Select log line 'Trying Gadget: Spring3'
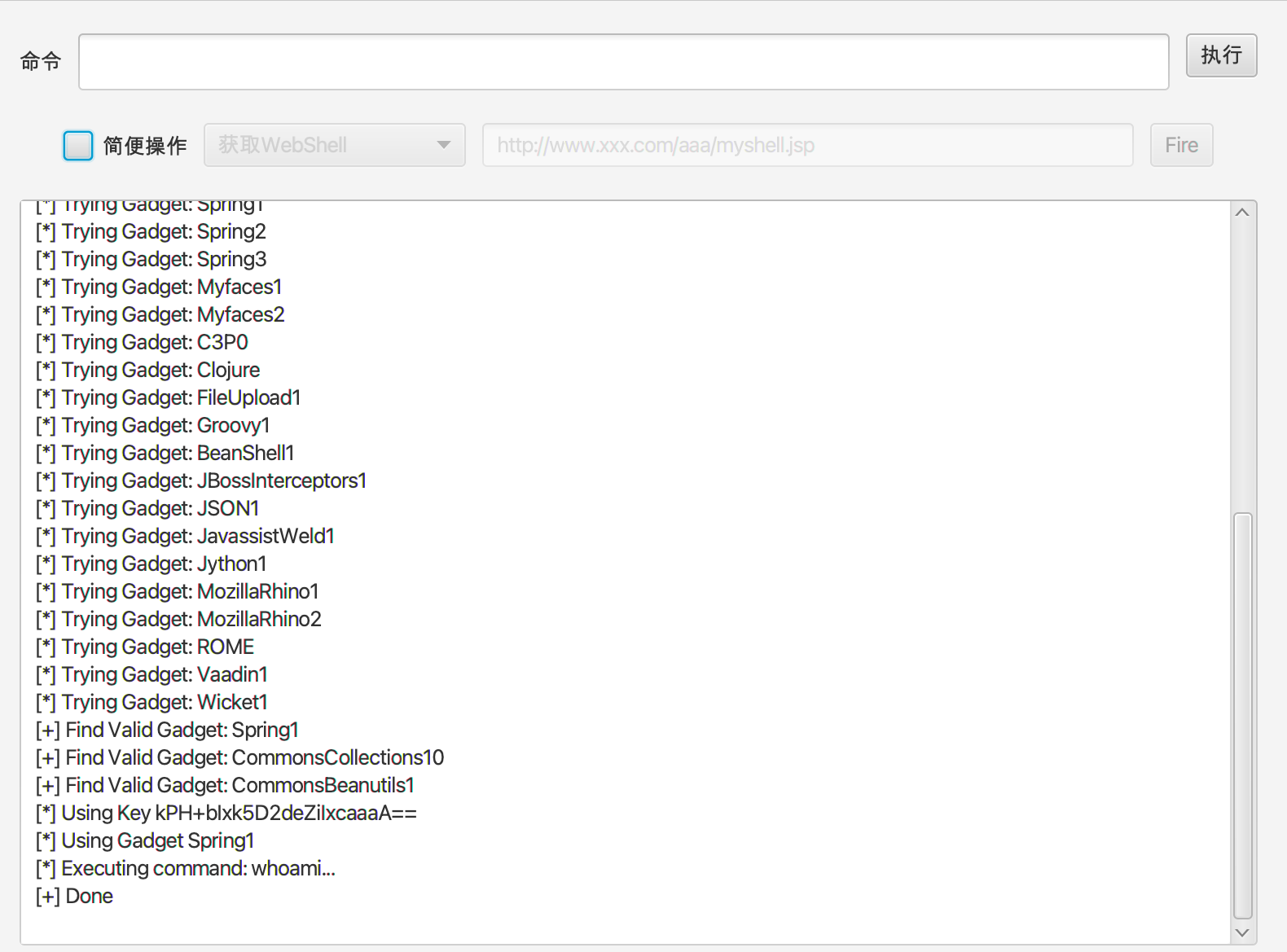 pos(151,259)
